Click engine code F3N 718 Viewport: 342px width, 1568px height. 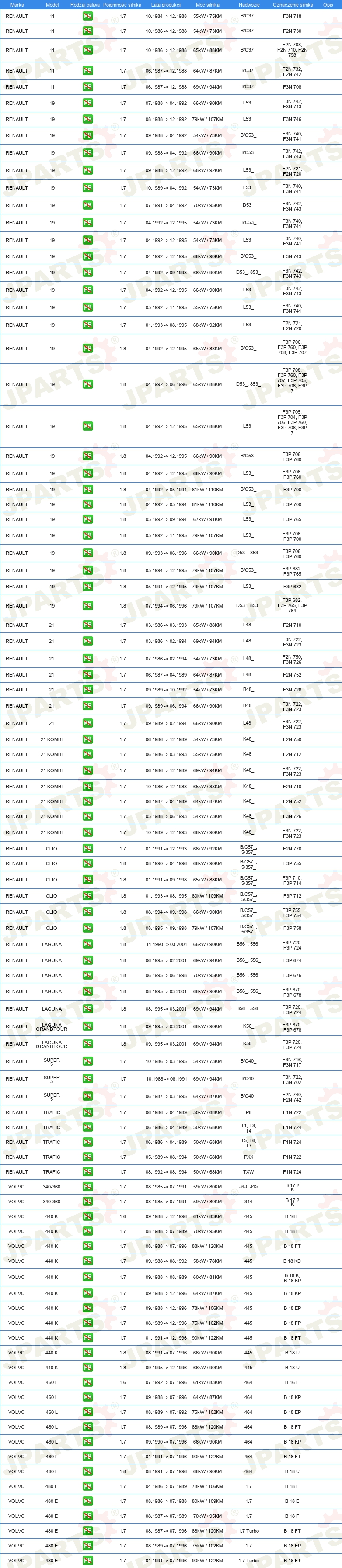(x=292, y=17)
